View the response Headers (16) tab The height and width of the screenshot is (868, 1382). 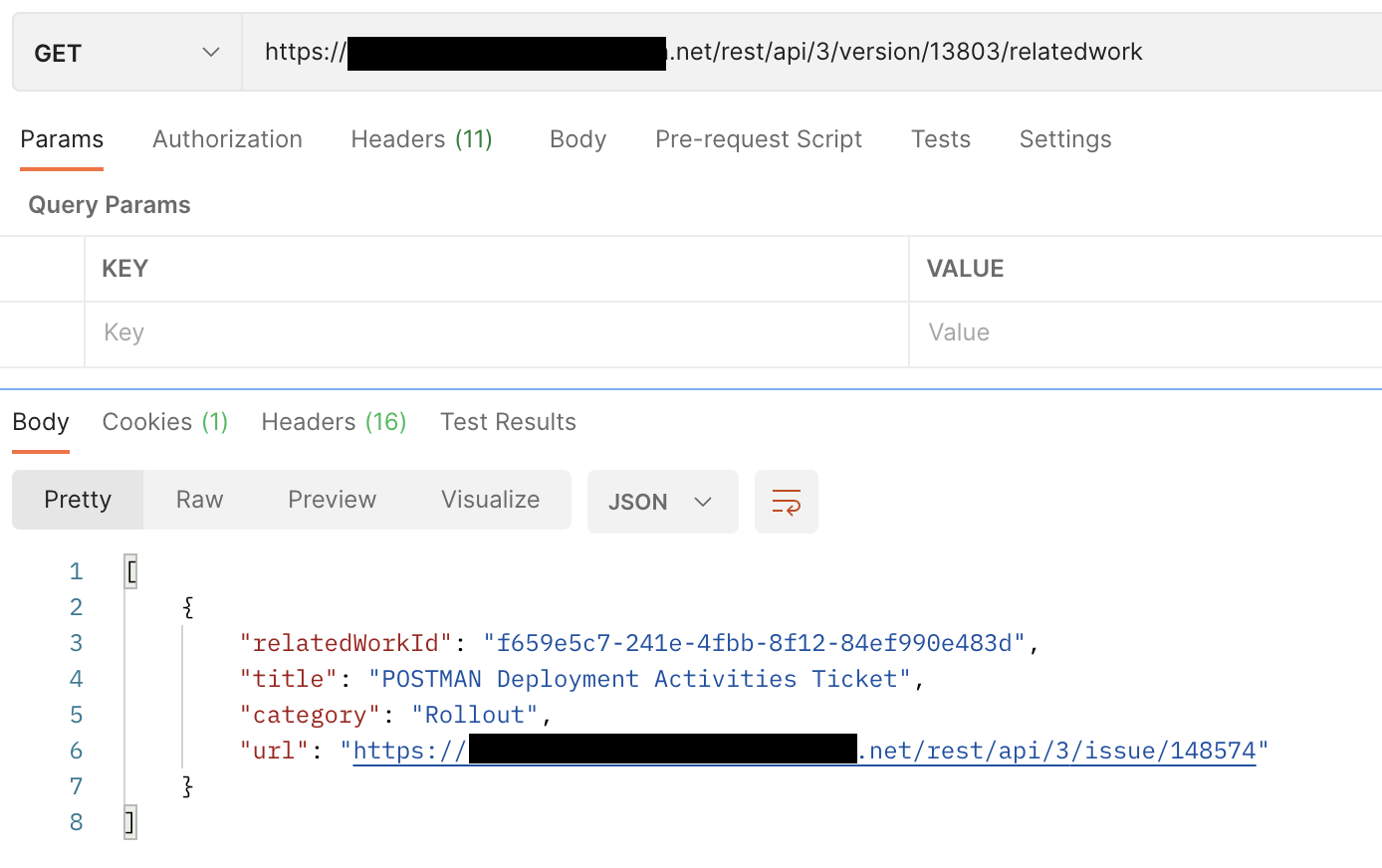tap(334, 422)
